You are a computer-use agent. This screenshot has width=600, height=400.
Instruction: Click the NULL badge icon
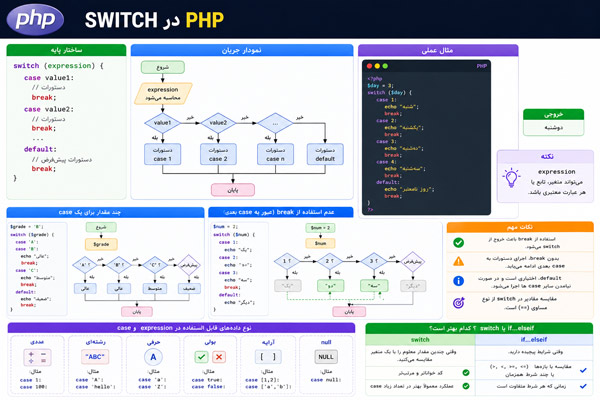click(x=326, y=357)
